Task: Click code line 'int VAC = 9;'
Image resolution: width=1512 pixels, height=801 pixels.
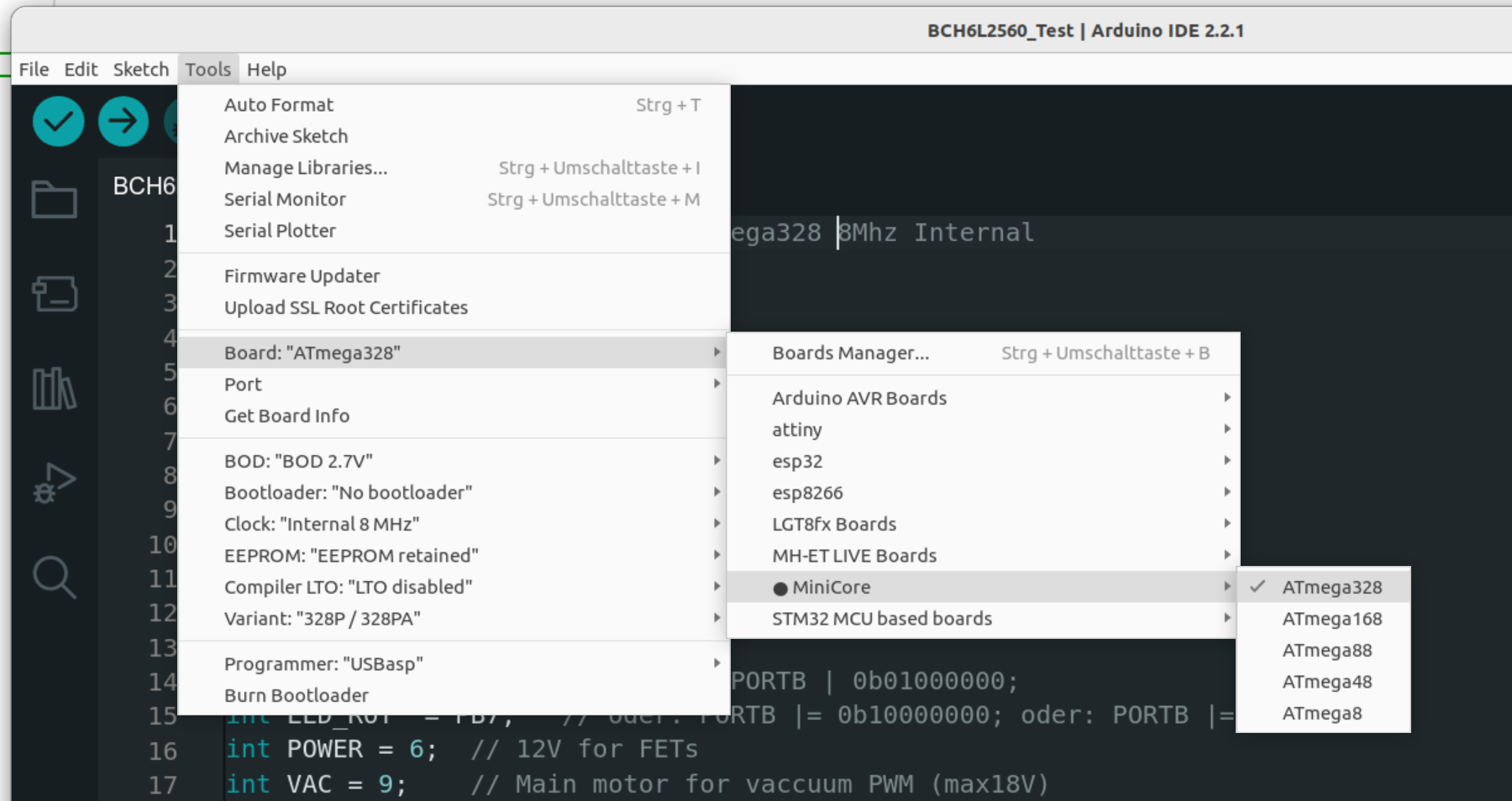Action: click(x=317, y=783)
